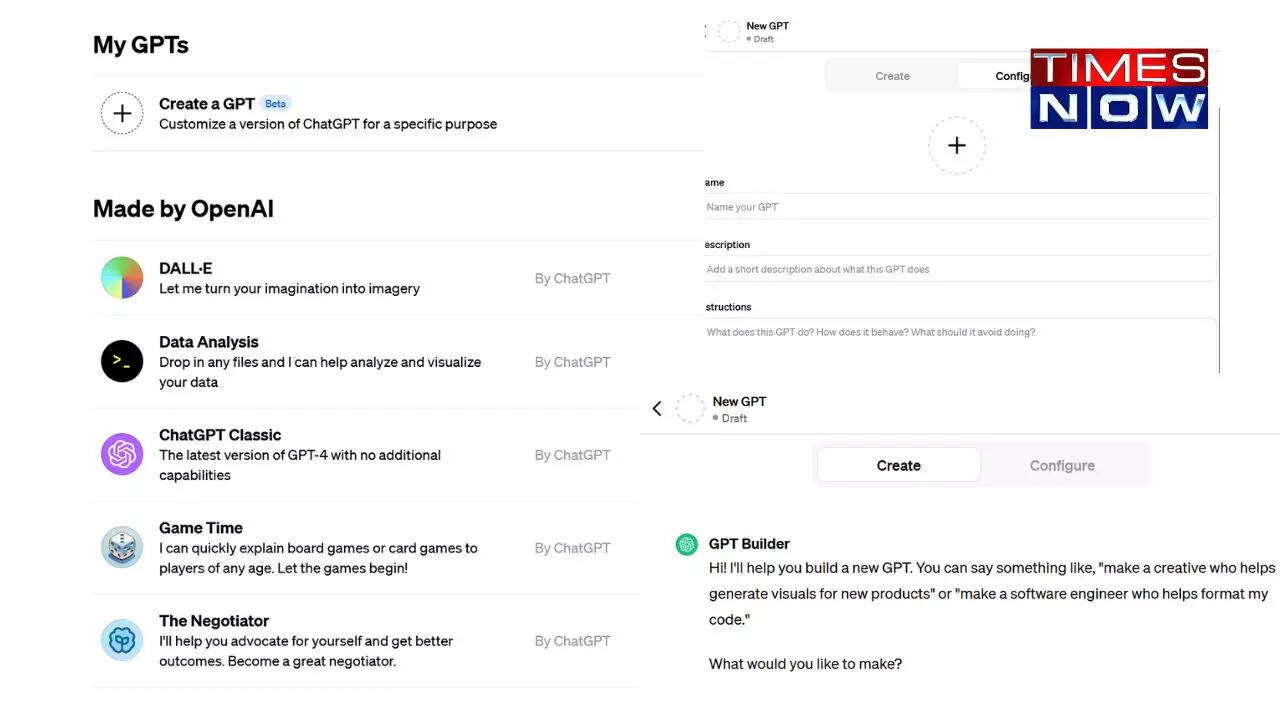Click The Negotiator blue icon
The image size is (1280, 720).
[x=122, y=640]
